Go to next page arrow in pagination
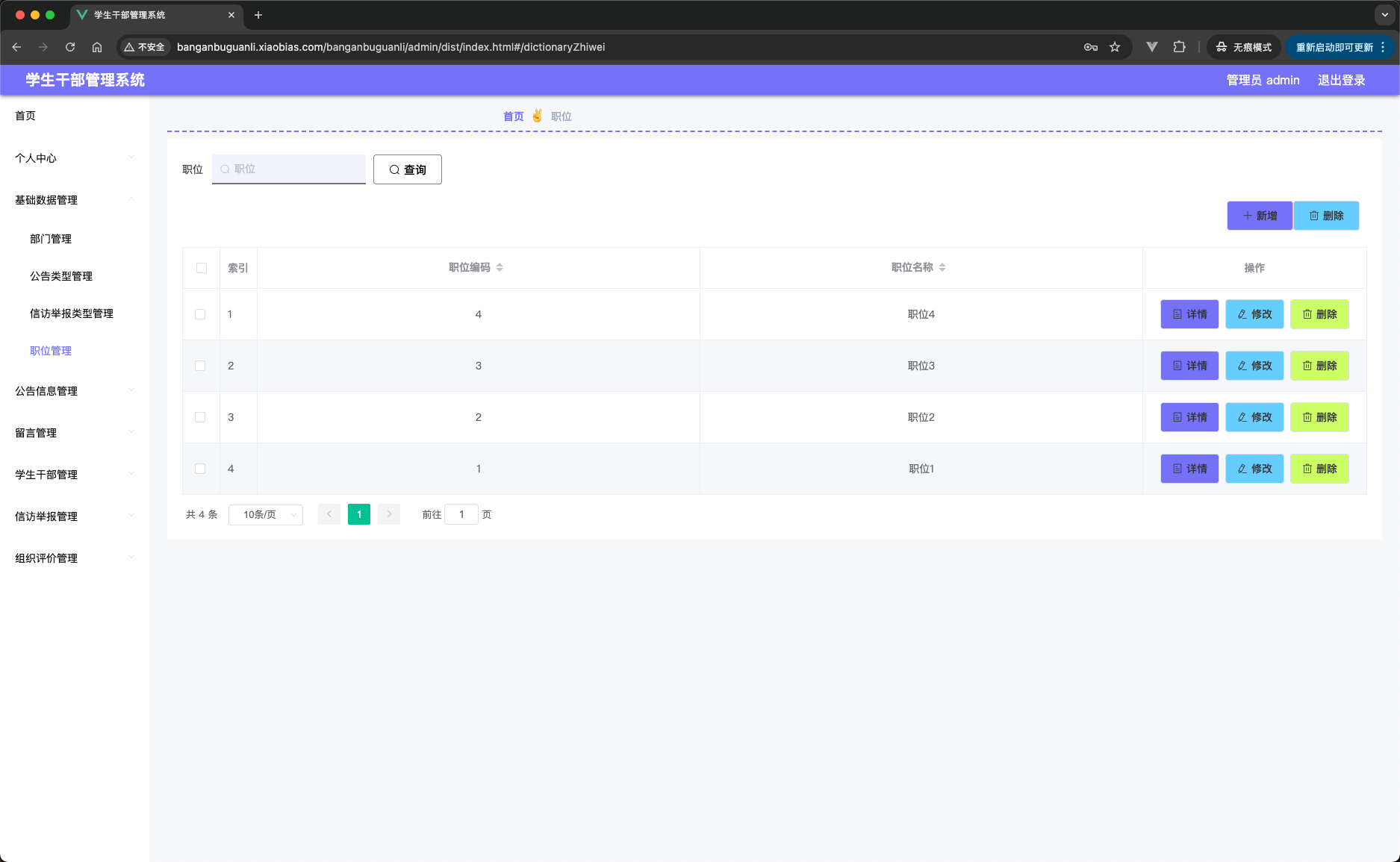This screenshot has height=862, width=1400. pos(389,514)
